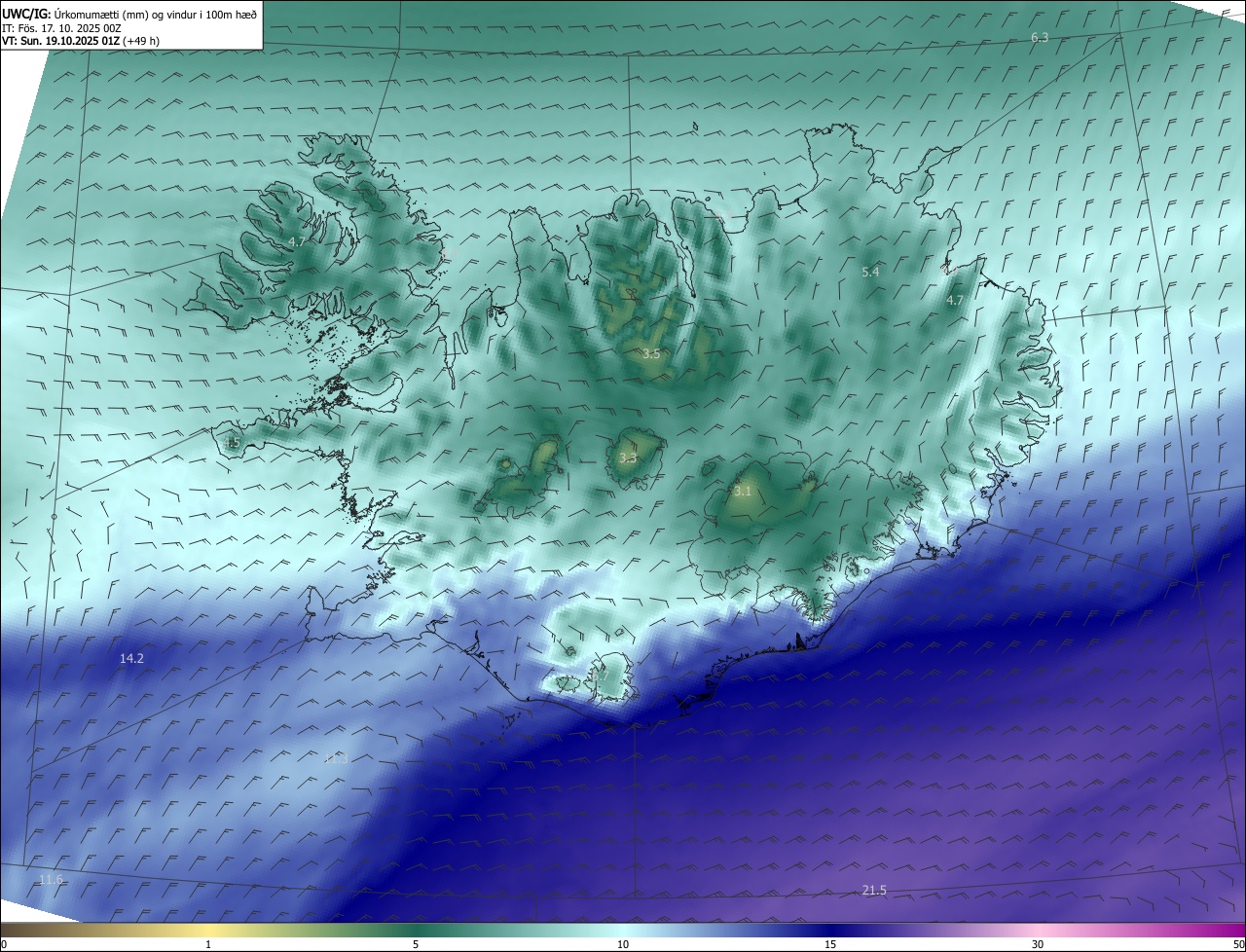Select the 14.2 value over the ocean
The width and height of the screenshot is (1246, 952).
[131, 659]
